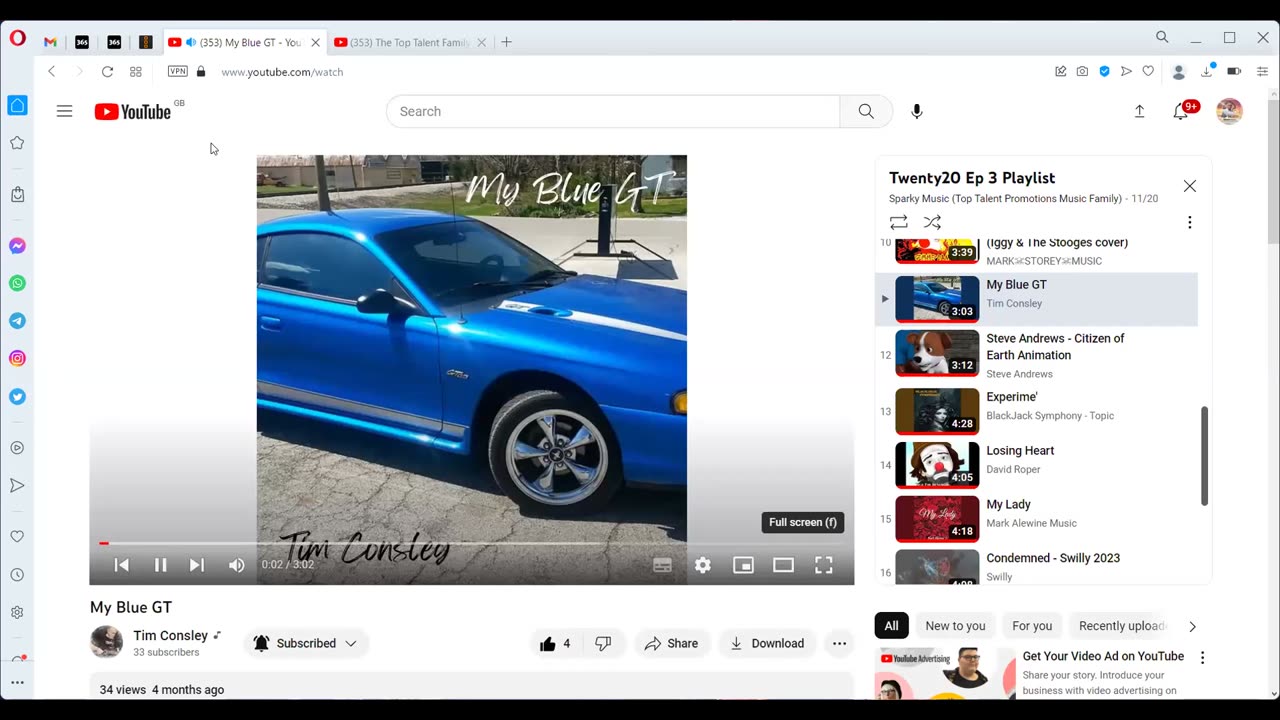Like this video
The width and height of the screenshot is (1280, 720).
click(x=556, y=643)
